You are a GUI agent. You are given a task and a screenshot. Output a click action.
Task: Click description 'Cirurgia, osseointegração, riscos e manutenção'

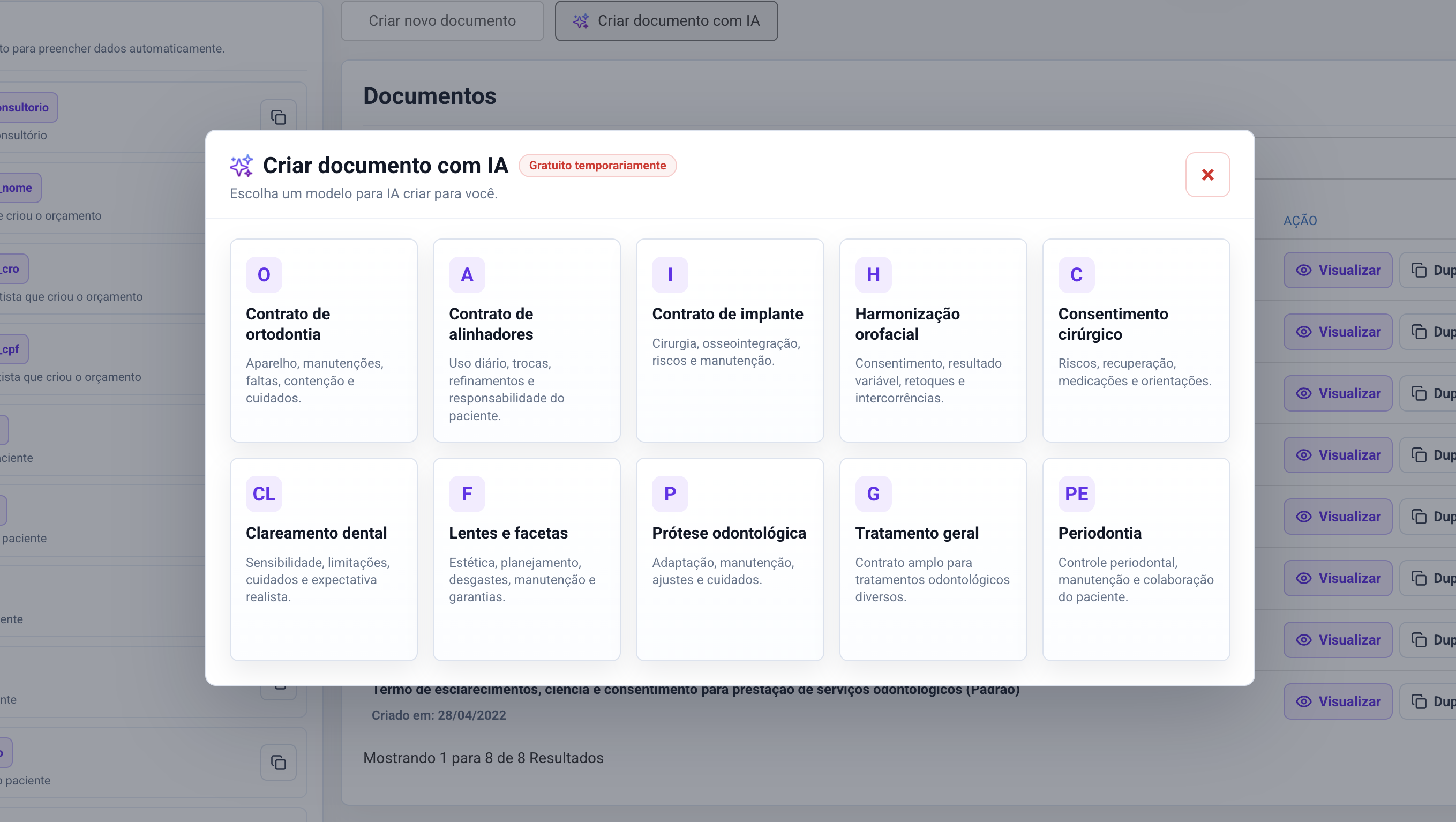click(x=726, y=352)
